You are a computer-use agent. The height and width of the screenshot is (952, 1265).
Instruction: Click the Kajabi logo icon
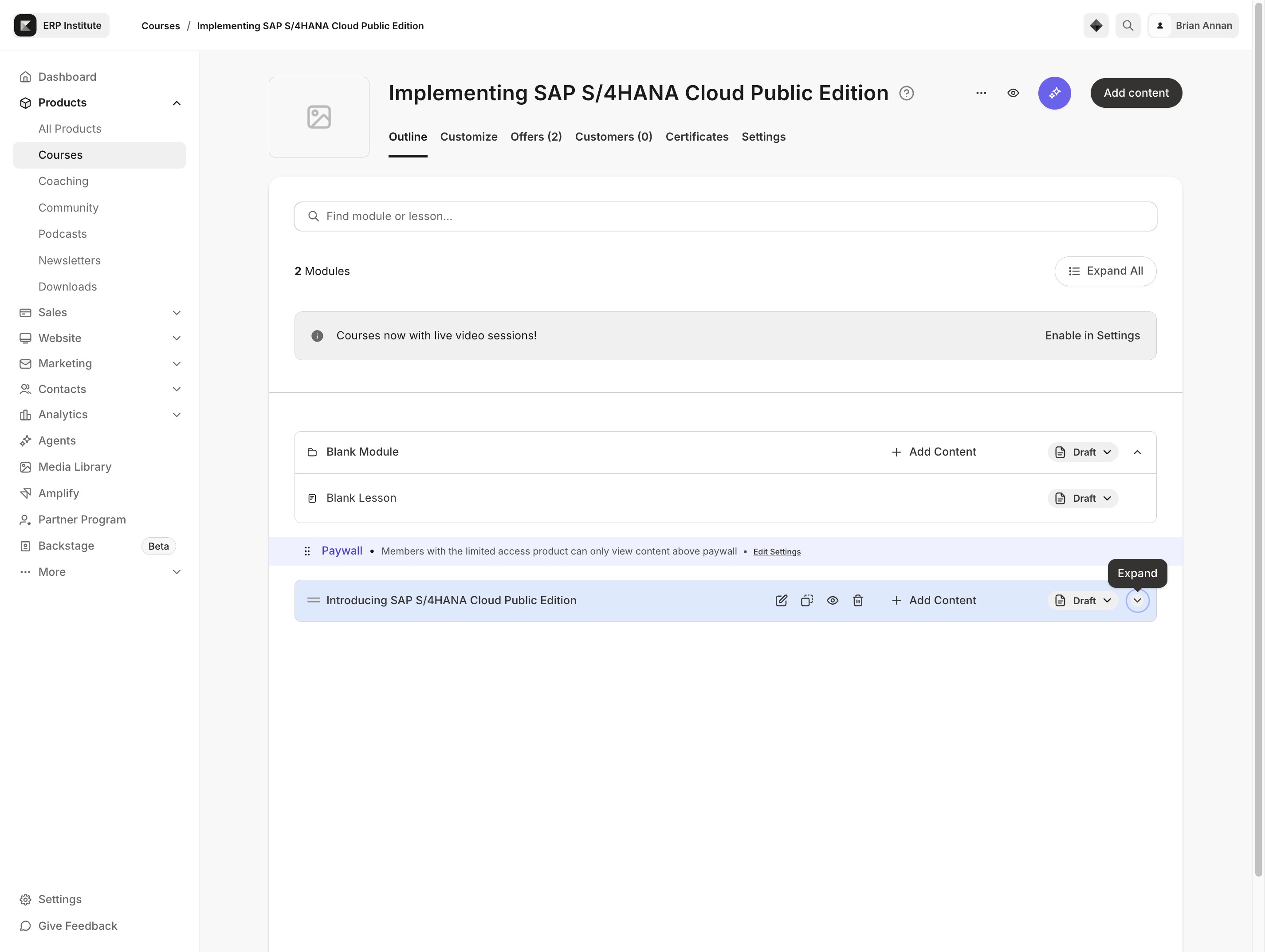pos(25,26)
